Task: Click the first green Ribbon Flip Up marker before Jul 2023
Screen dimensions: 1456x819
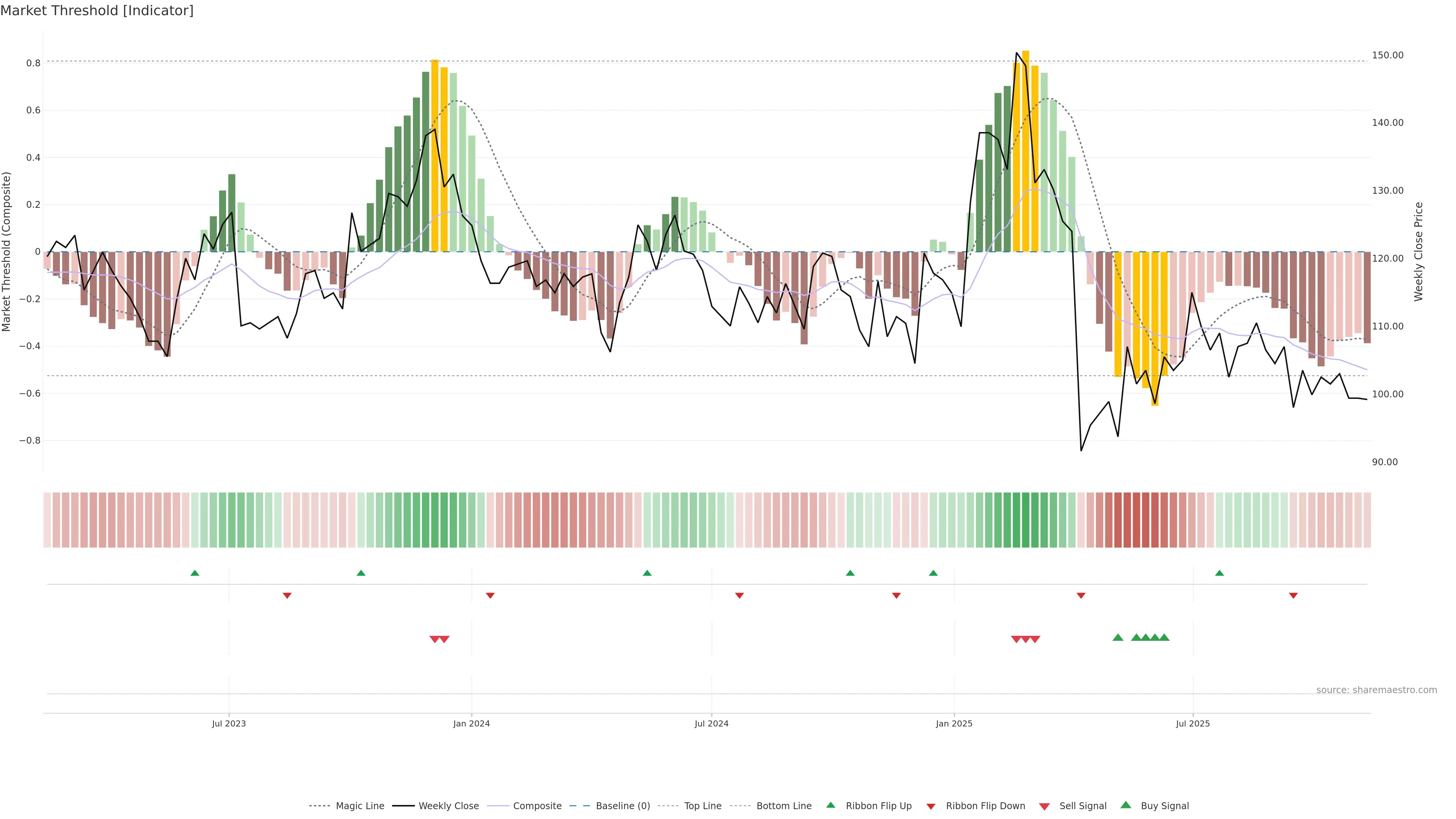Action: 195,573
